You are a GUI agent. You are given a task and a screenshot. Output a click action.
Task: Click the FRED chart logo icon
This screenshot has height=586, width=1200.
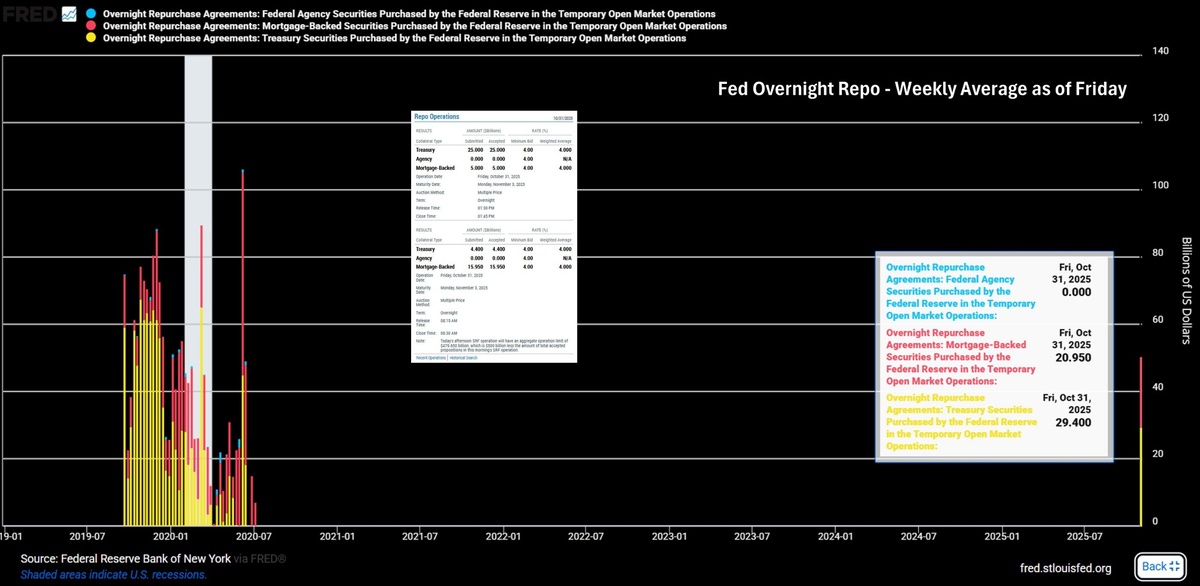[69, 12]
